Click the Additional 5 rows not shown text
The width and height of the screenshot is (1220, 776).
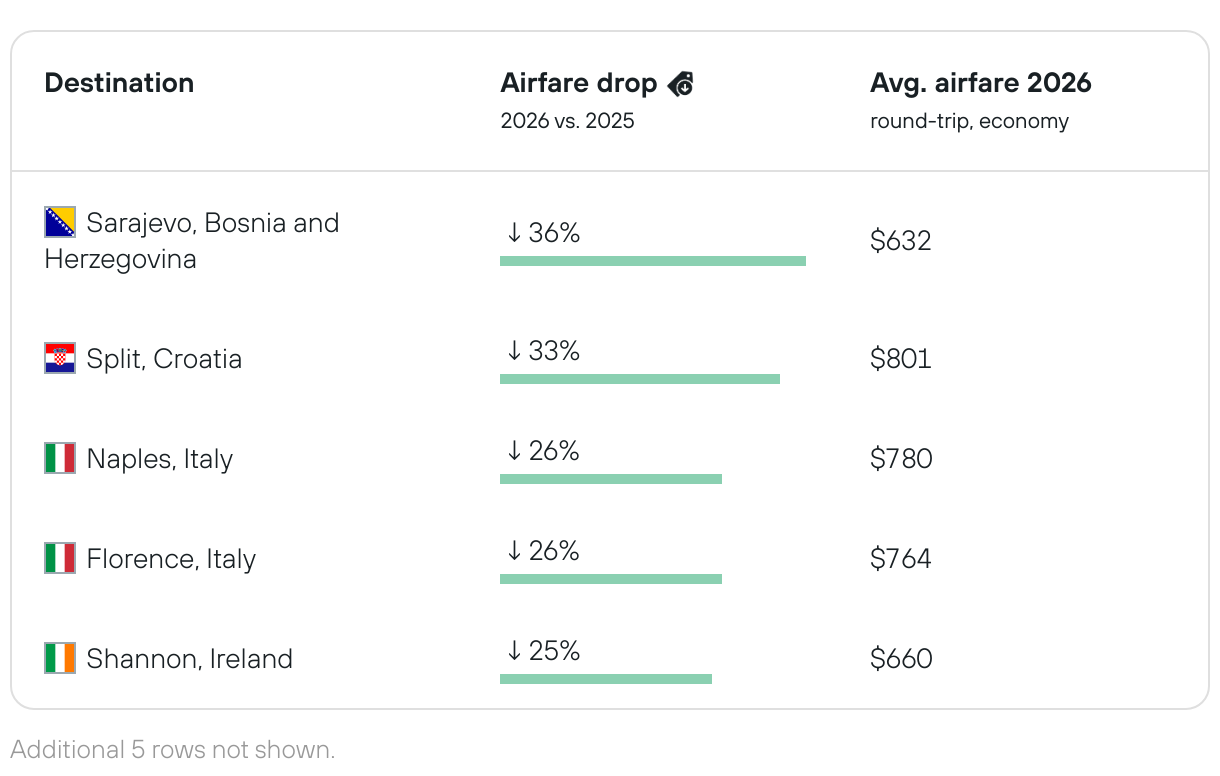pyautogui.click(x=173, y=750)
